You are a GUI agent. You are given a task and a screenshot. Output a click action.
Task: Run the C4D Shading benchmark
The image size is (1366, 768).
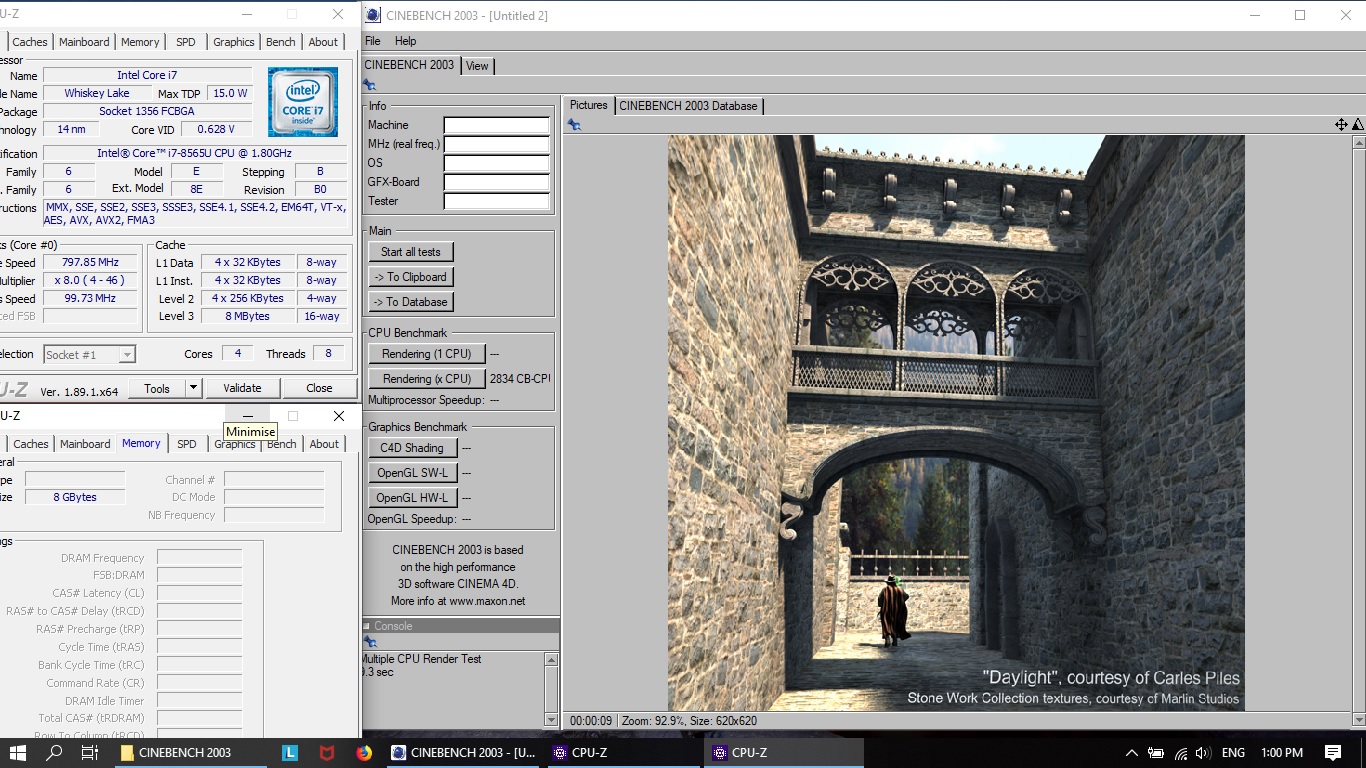412,448
